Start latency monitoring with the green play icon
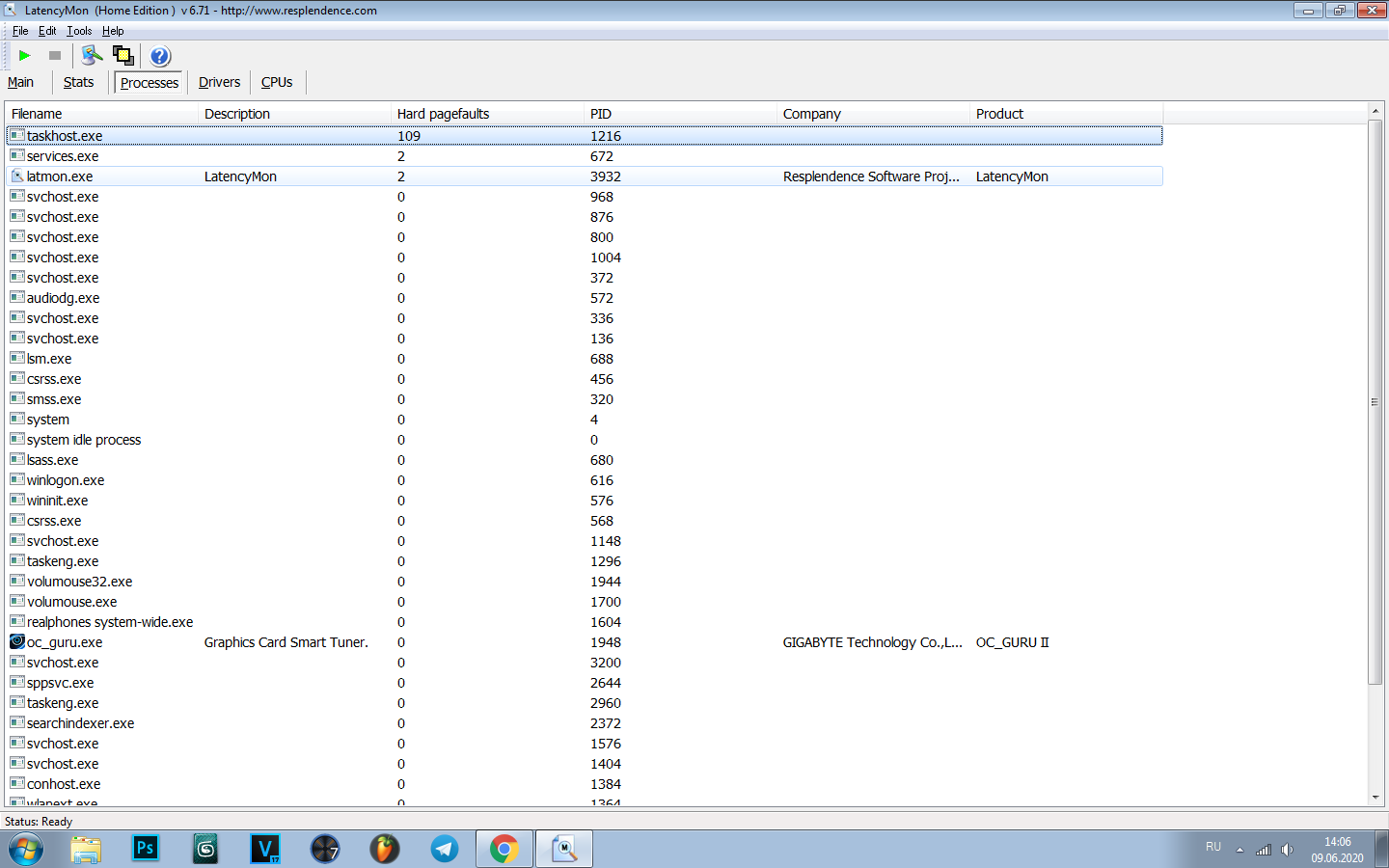The height and width of the screenshot is (868, 1389). tap(25, 56)
